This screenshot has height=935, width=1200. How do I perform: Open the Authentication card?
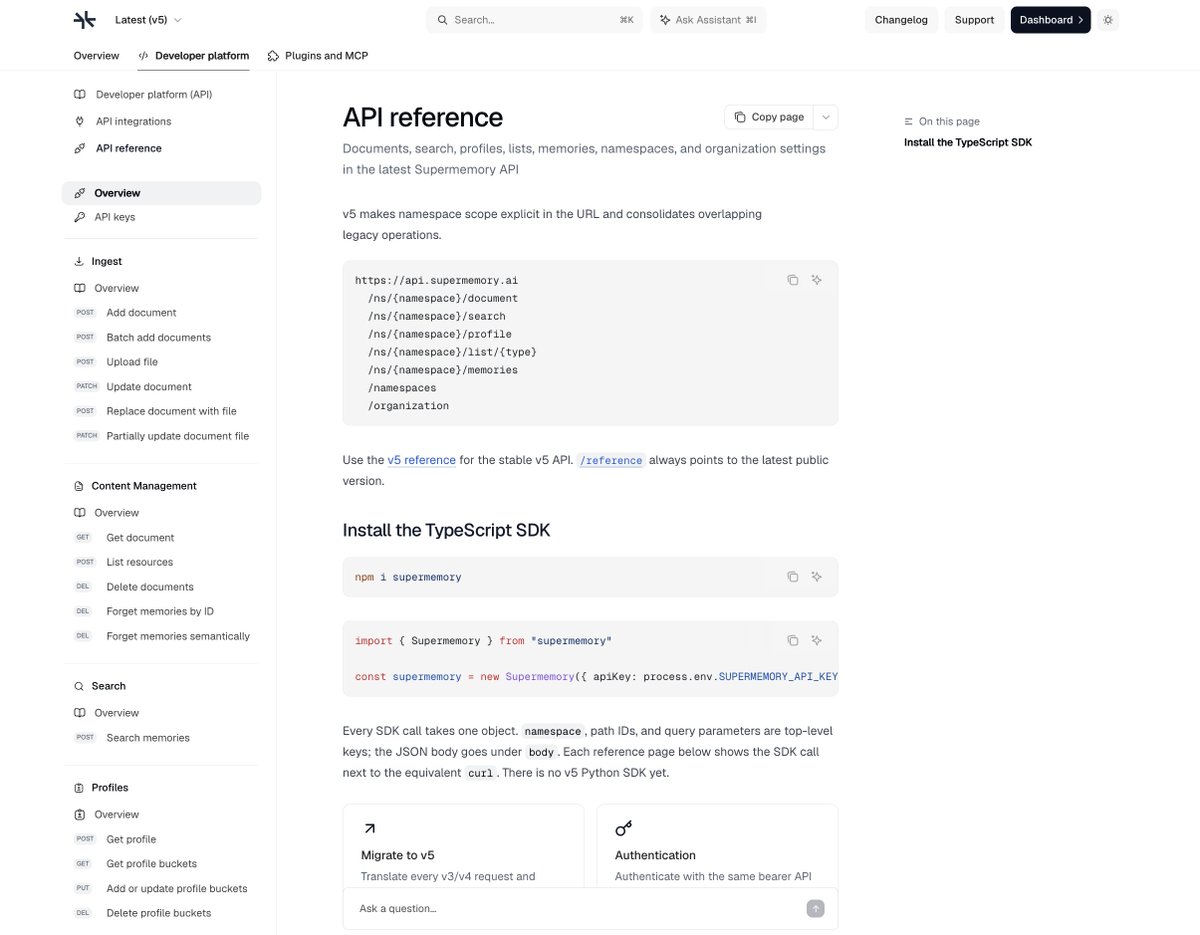[x=717, y=845]
